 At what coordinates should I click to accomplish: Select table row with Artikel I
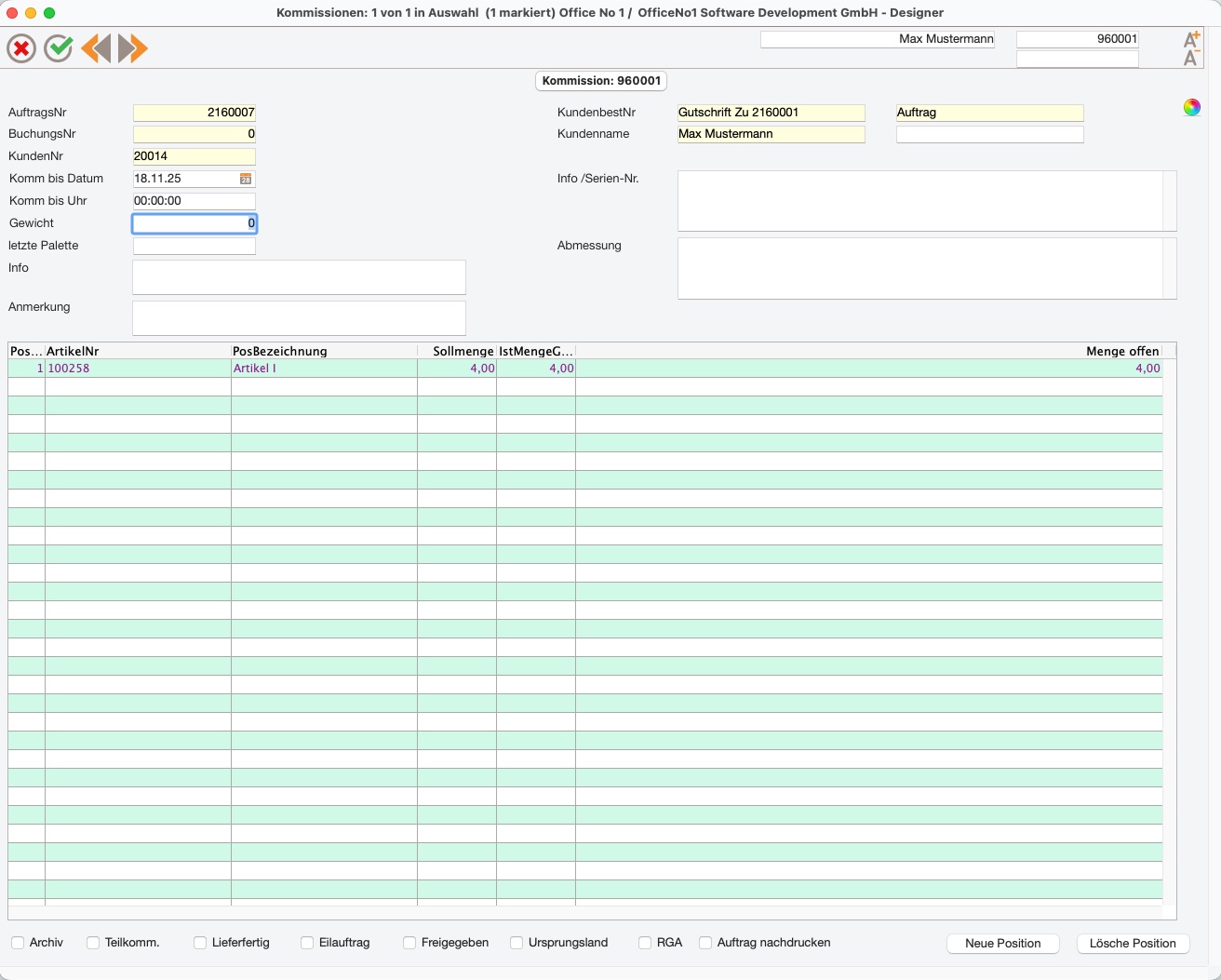point(585,369)
